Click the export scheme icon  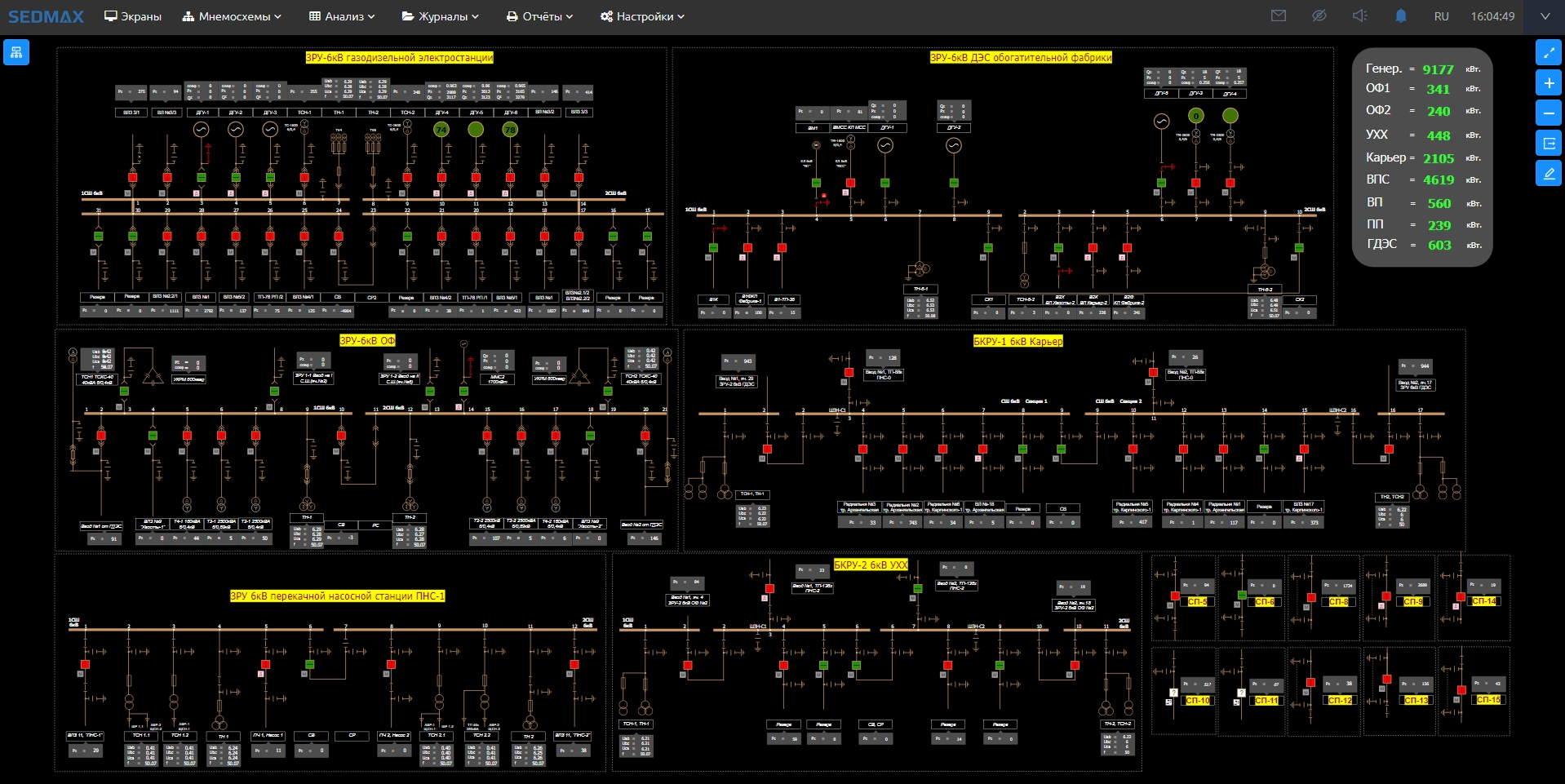(1548, 144)
